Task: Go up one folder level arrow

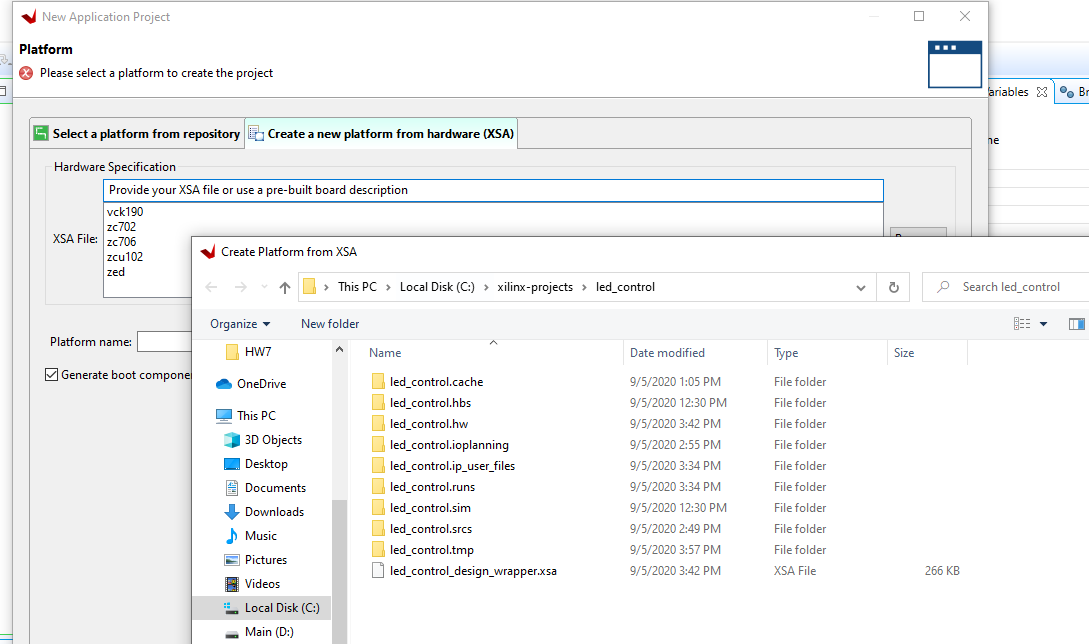Action: (285, 287)
